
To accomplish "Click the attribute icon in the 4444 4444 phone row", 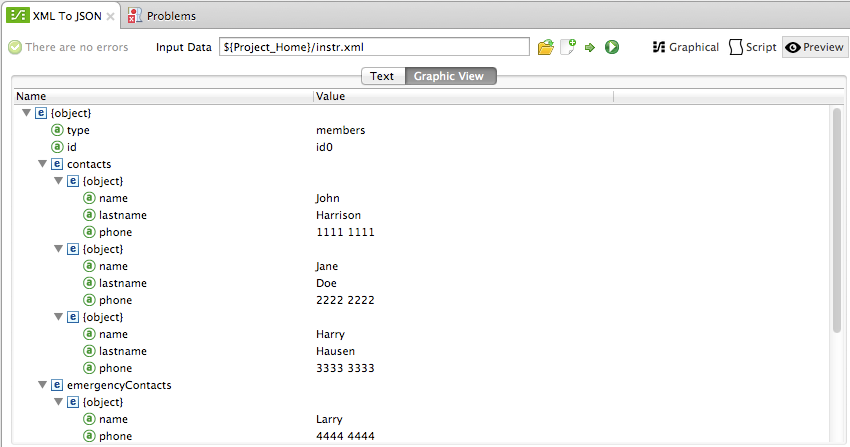I will point(89,436).
